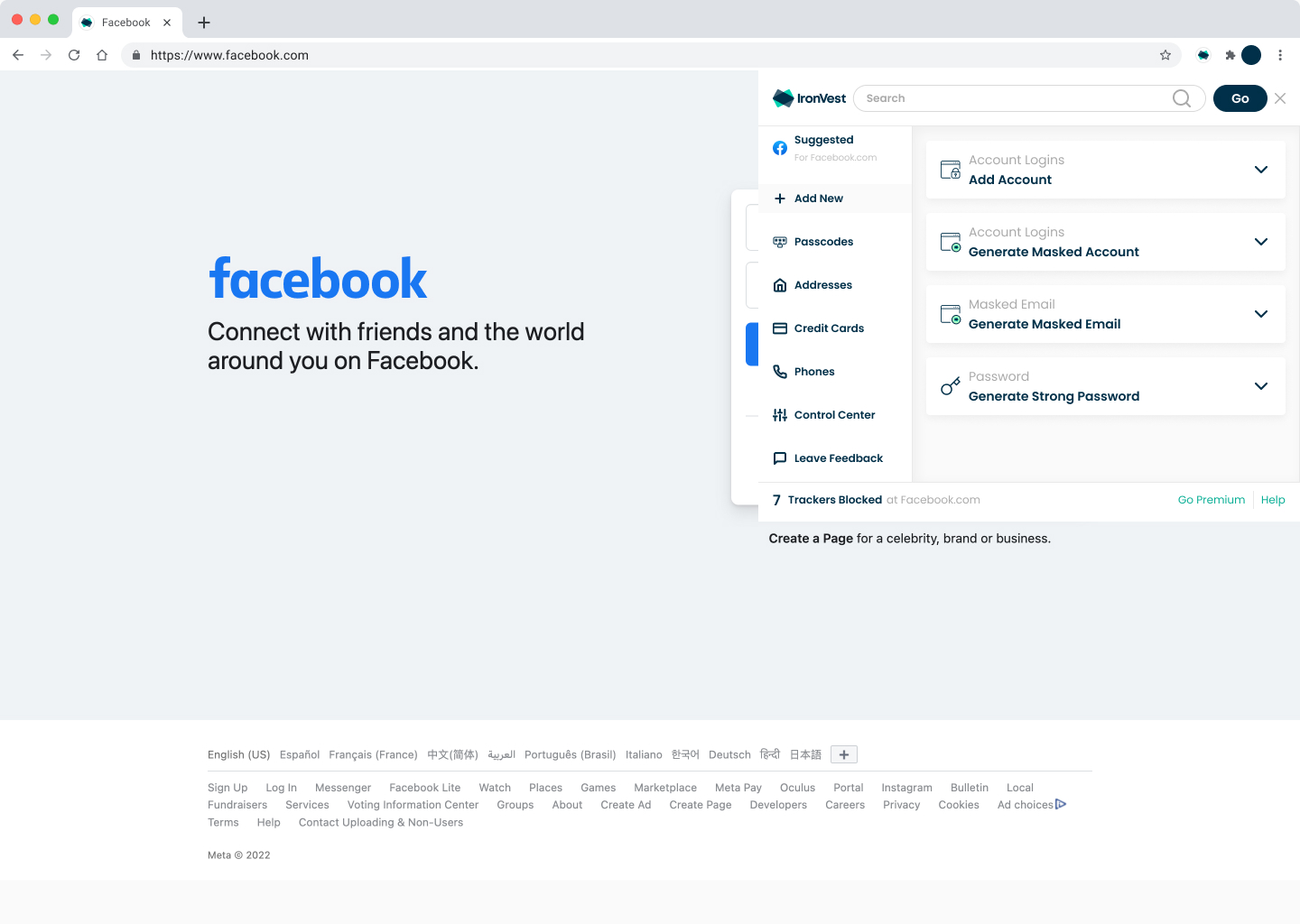Viewport: 1300px width, 924px height.
Task: Open the Developers footer link
Action: (778, 805)
